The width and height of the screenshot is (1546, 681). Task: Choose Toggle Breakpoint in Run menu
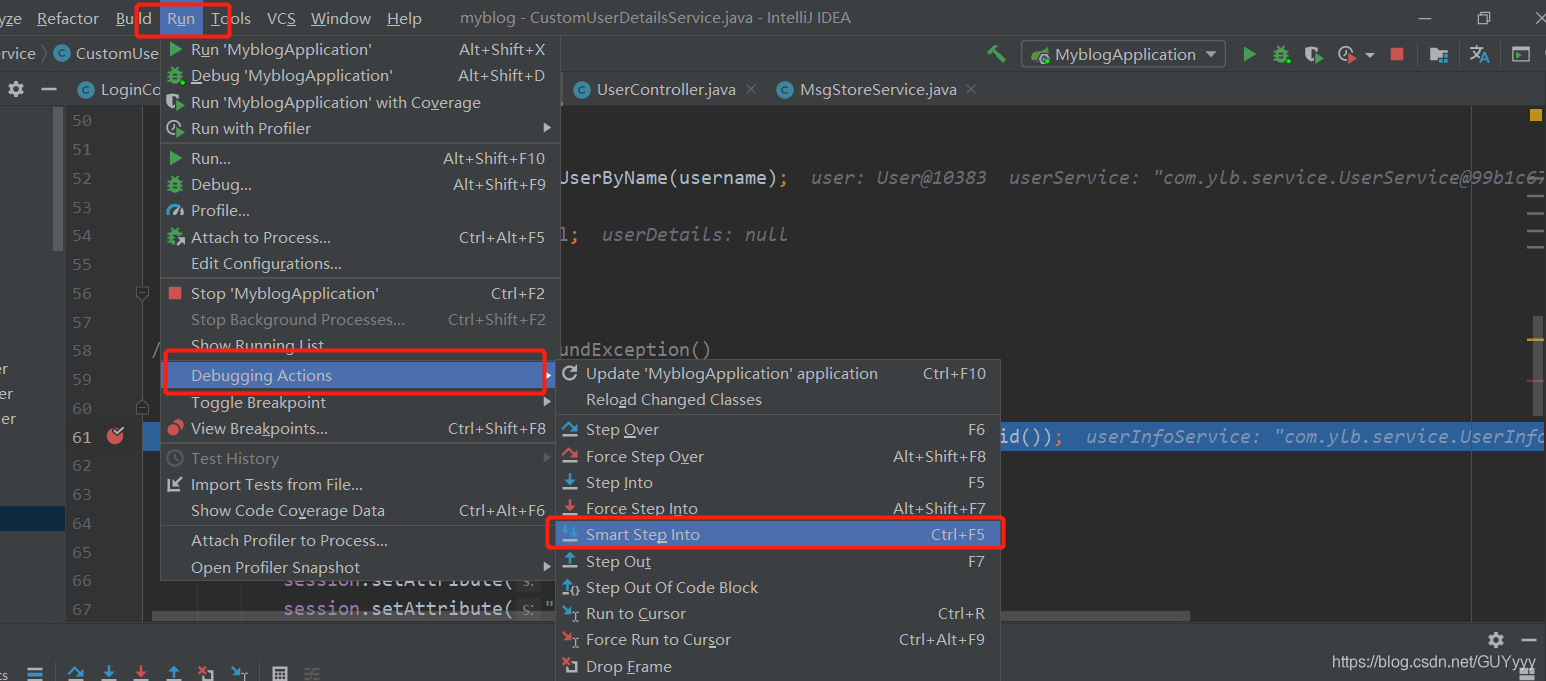360,402
